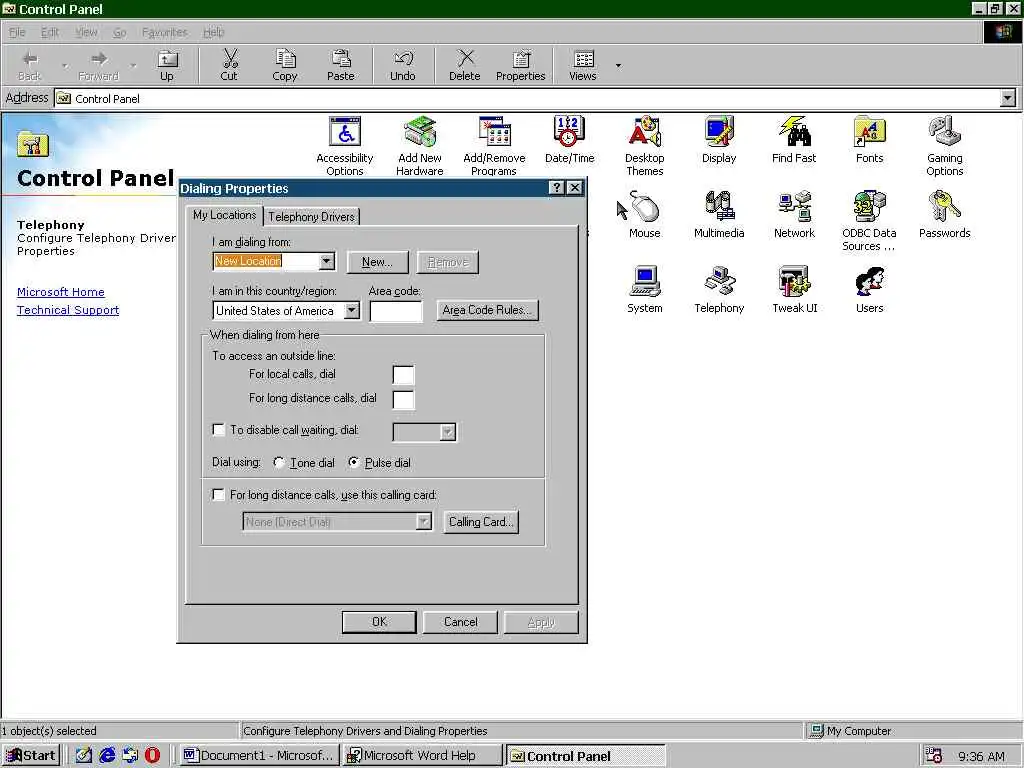Viewport: 1024px width, 768px height.
Task: Open the Edit menu
Action: point(50,32)
